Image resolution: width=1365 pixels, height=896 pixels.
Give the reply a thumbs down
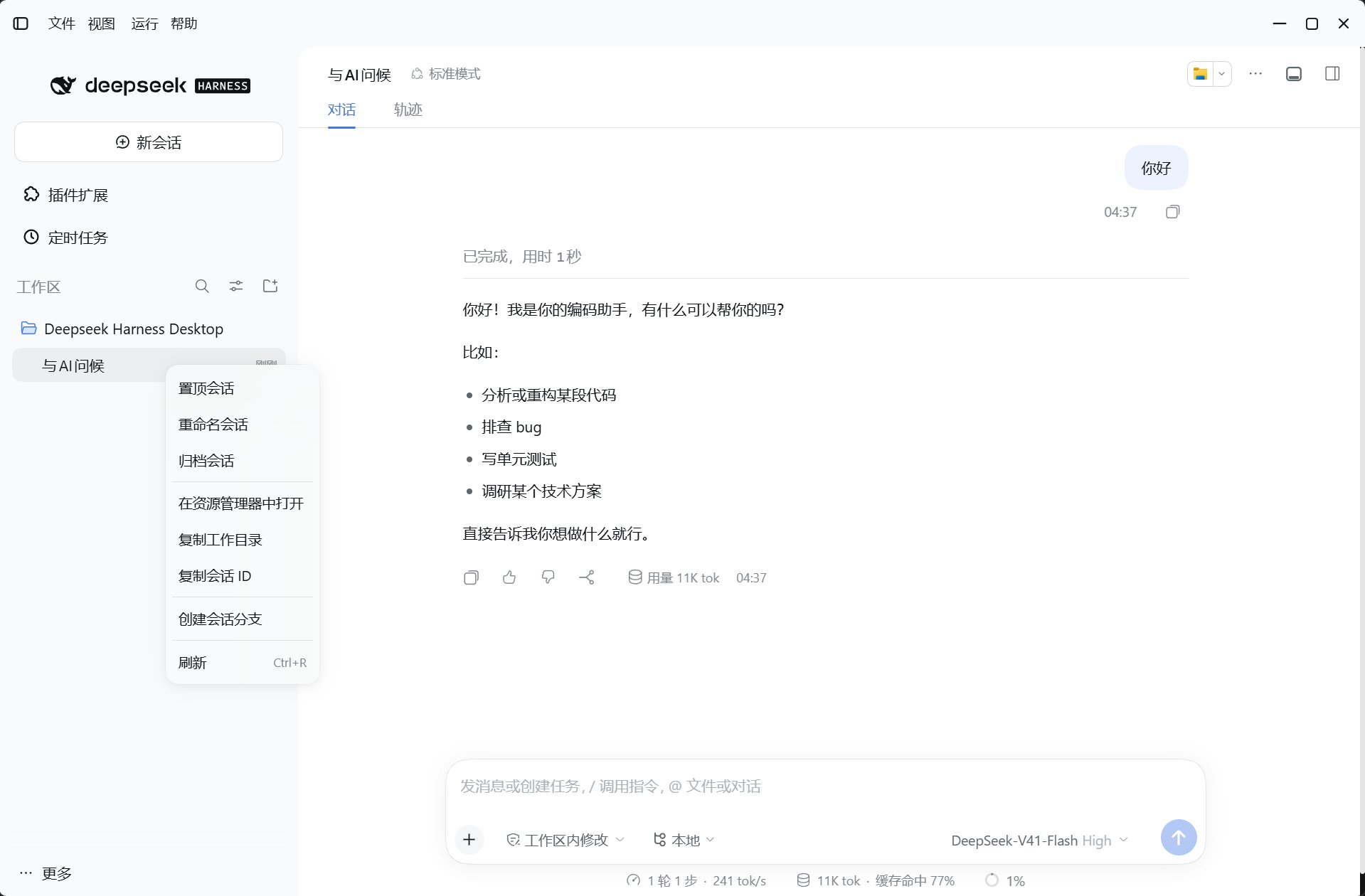pyautogui.click(x=548, y=577)
